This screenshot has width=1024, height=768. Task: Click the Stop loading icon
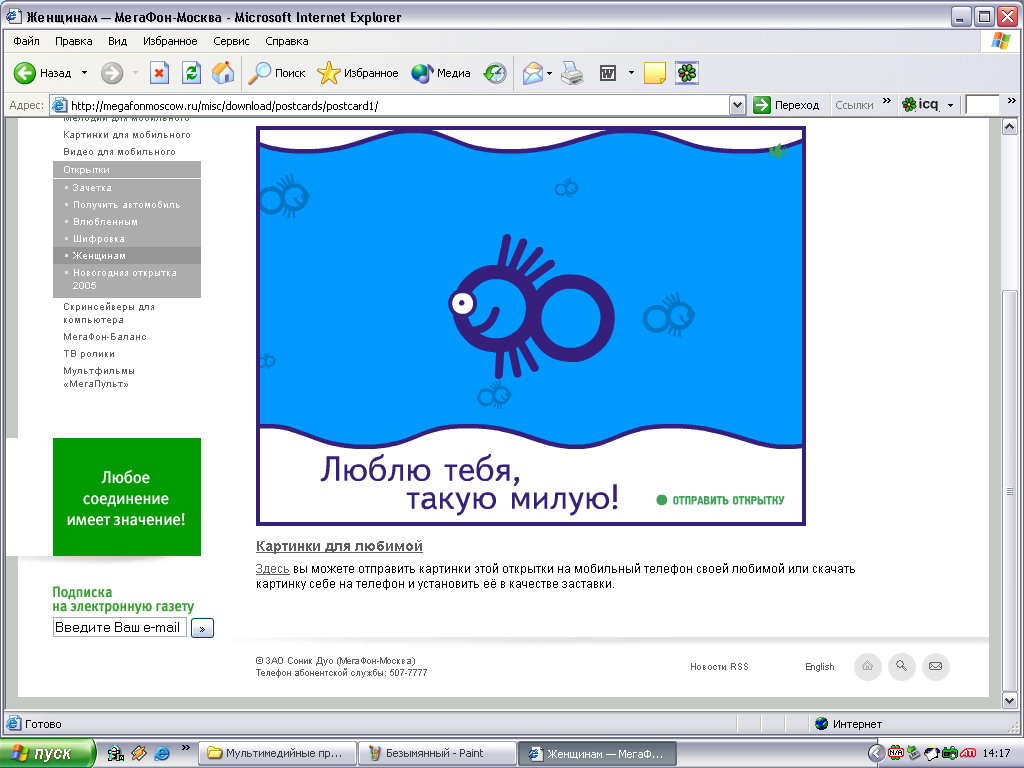159,73
